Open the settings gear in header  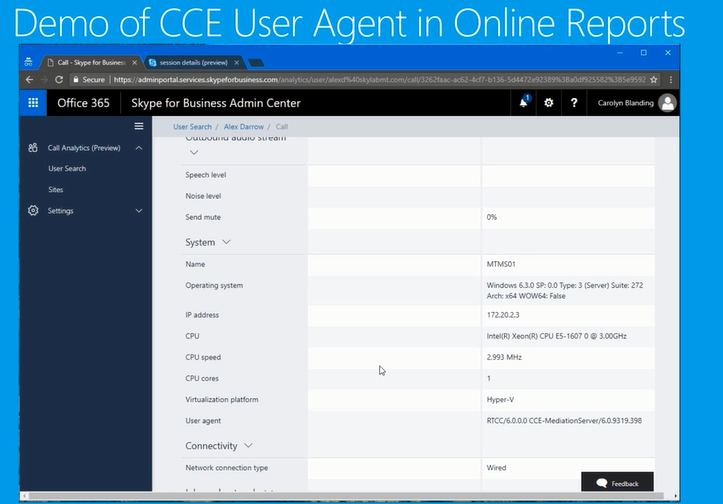point(548,103)
